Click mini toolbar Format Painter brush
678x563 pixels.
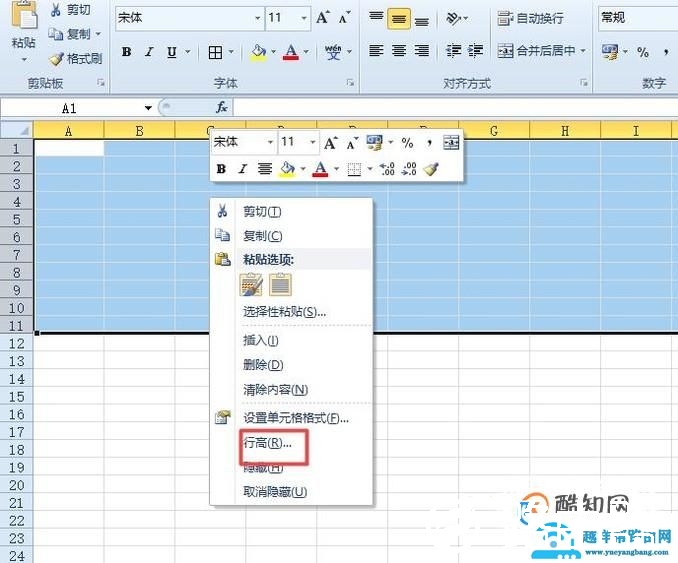click(x=431, y=169)
